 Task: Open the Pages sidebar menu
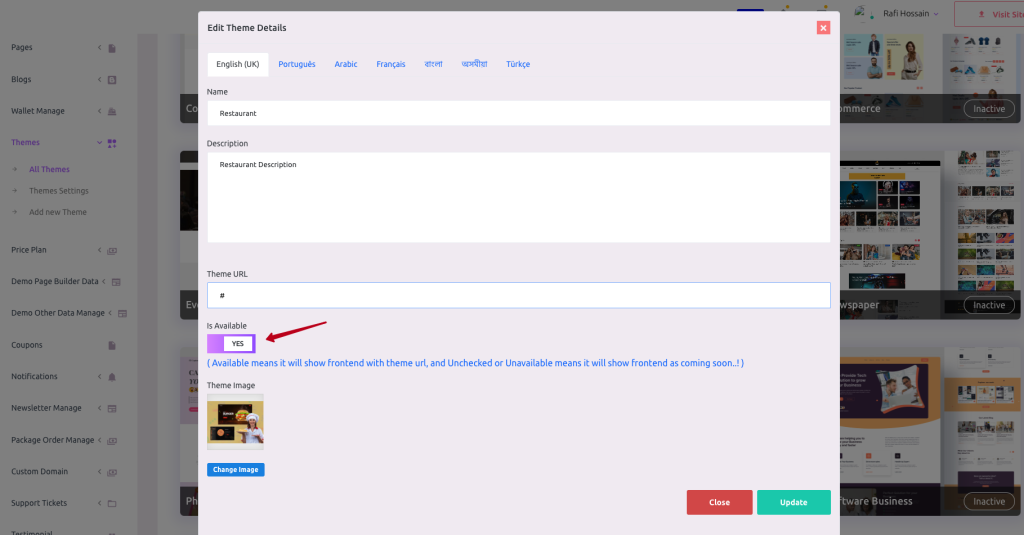[22, 48]
